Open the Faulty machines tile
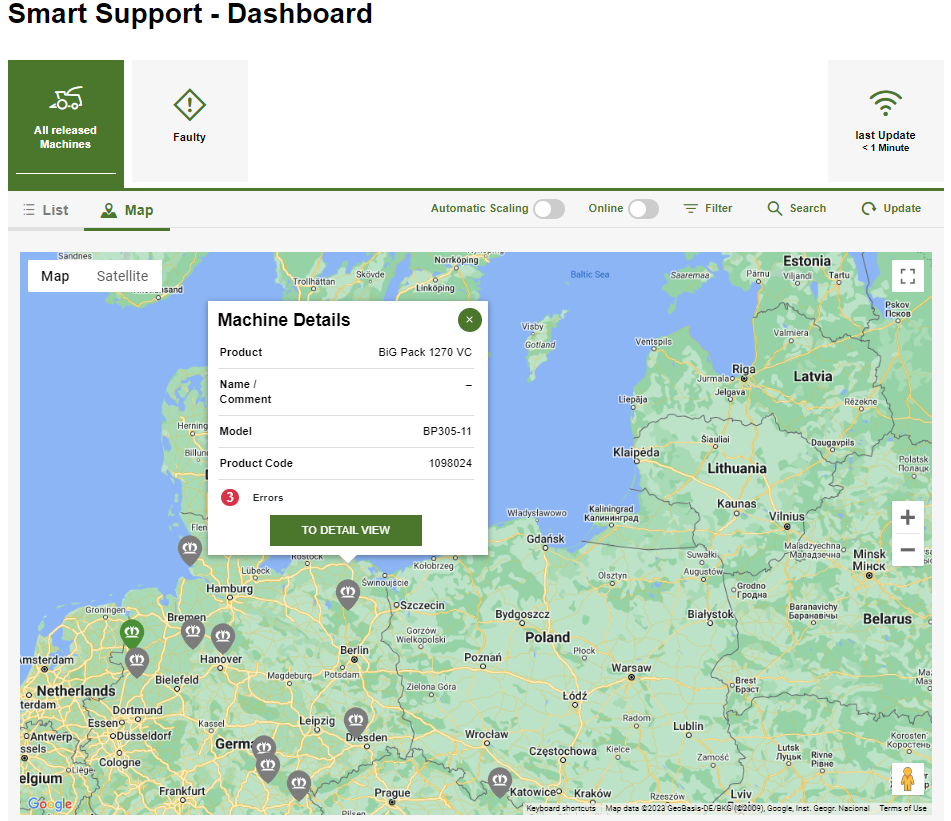Viewport: 951px width, 821px height. point(190,120)
